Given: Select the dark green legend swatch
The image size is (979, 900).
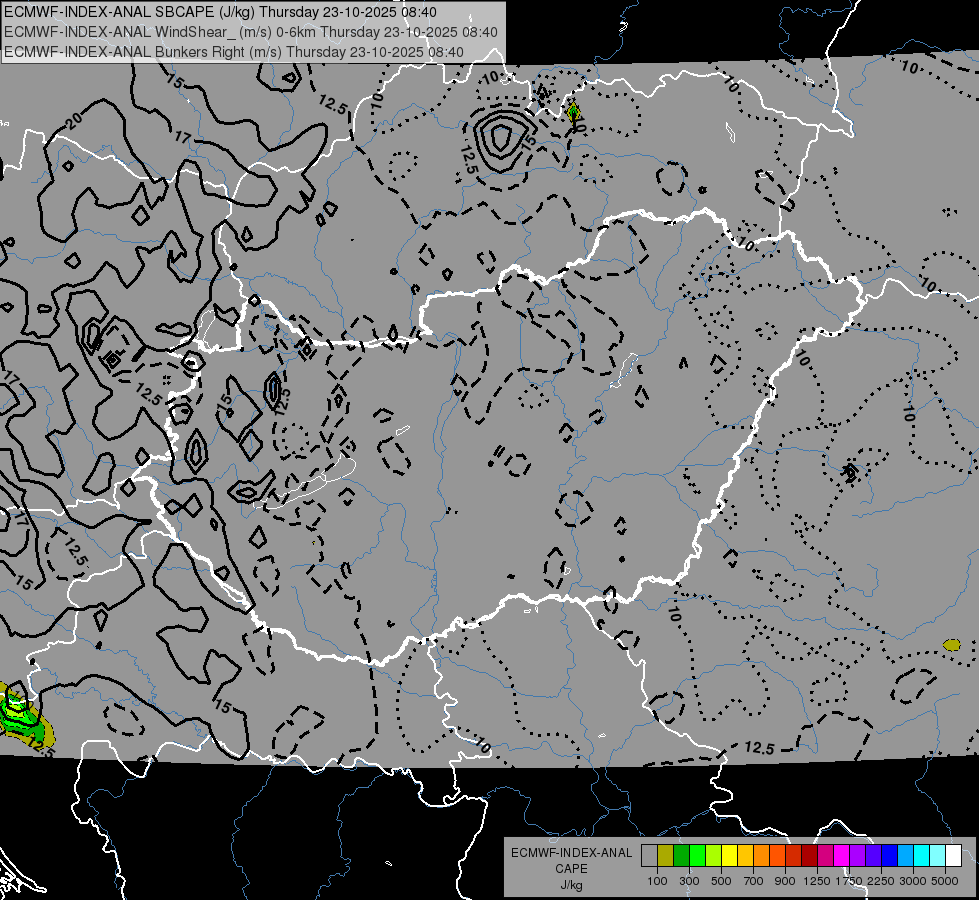Looking at the screenshot, I should point(681,855).
